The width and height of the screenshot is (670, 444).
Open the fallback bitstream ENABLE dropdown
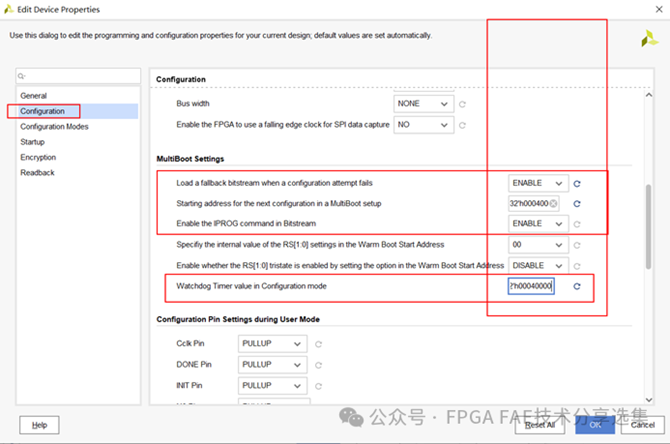click(x=538, y=183)
